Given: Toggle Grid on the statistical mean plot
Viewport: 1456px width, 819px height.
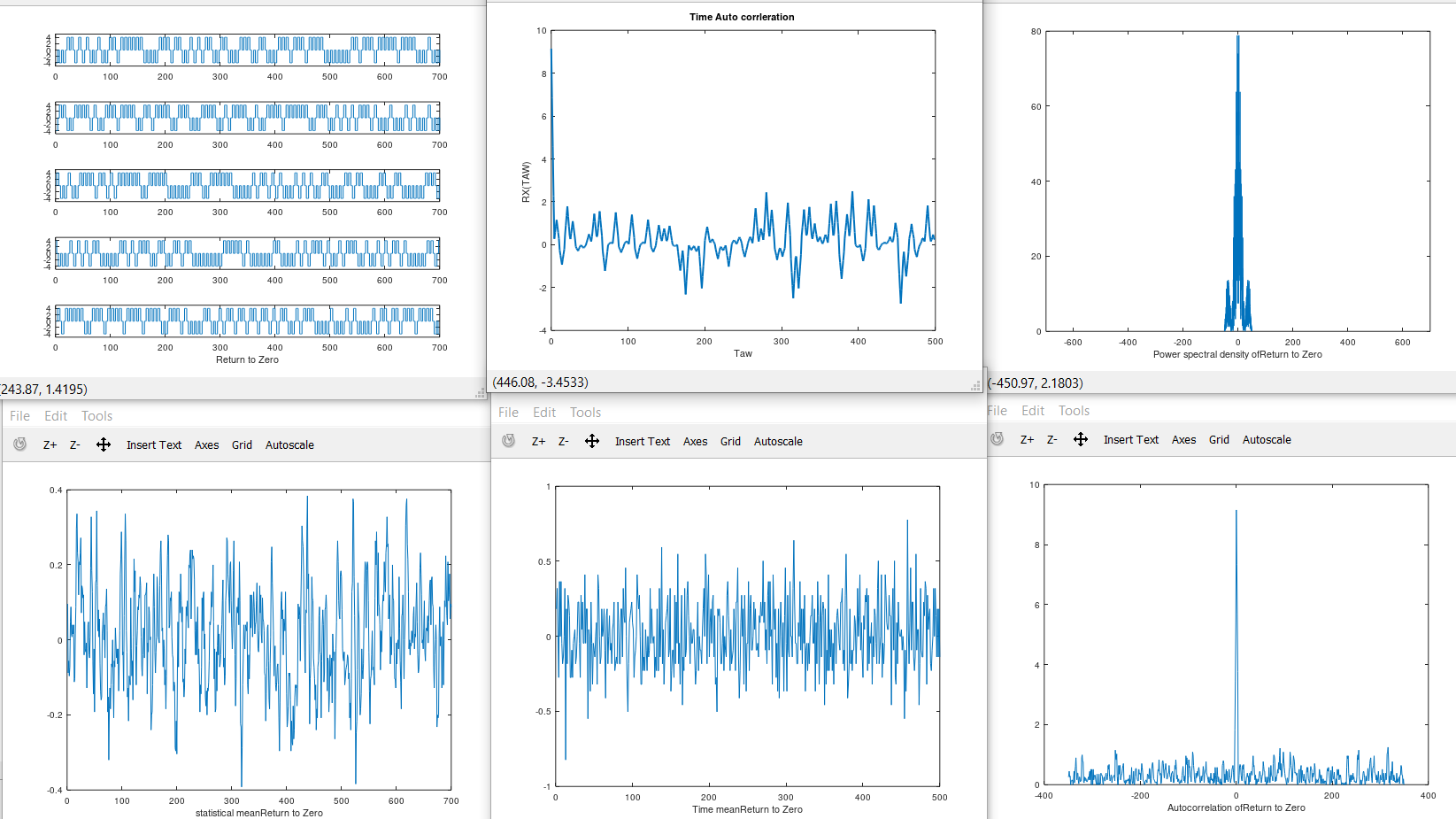Looking at the screenshot, I should [242, 444].
